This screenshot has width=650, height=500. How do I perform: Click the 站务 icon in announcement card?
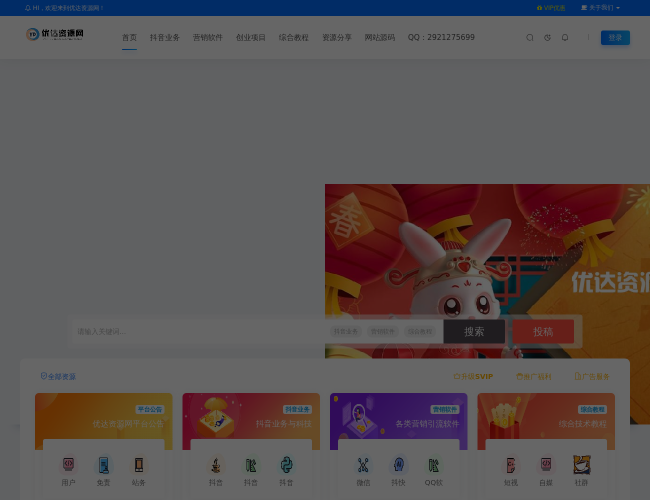click(x=138, y=466)
